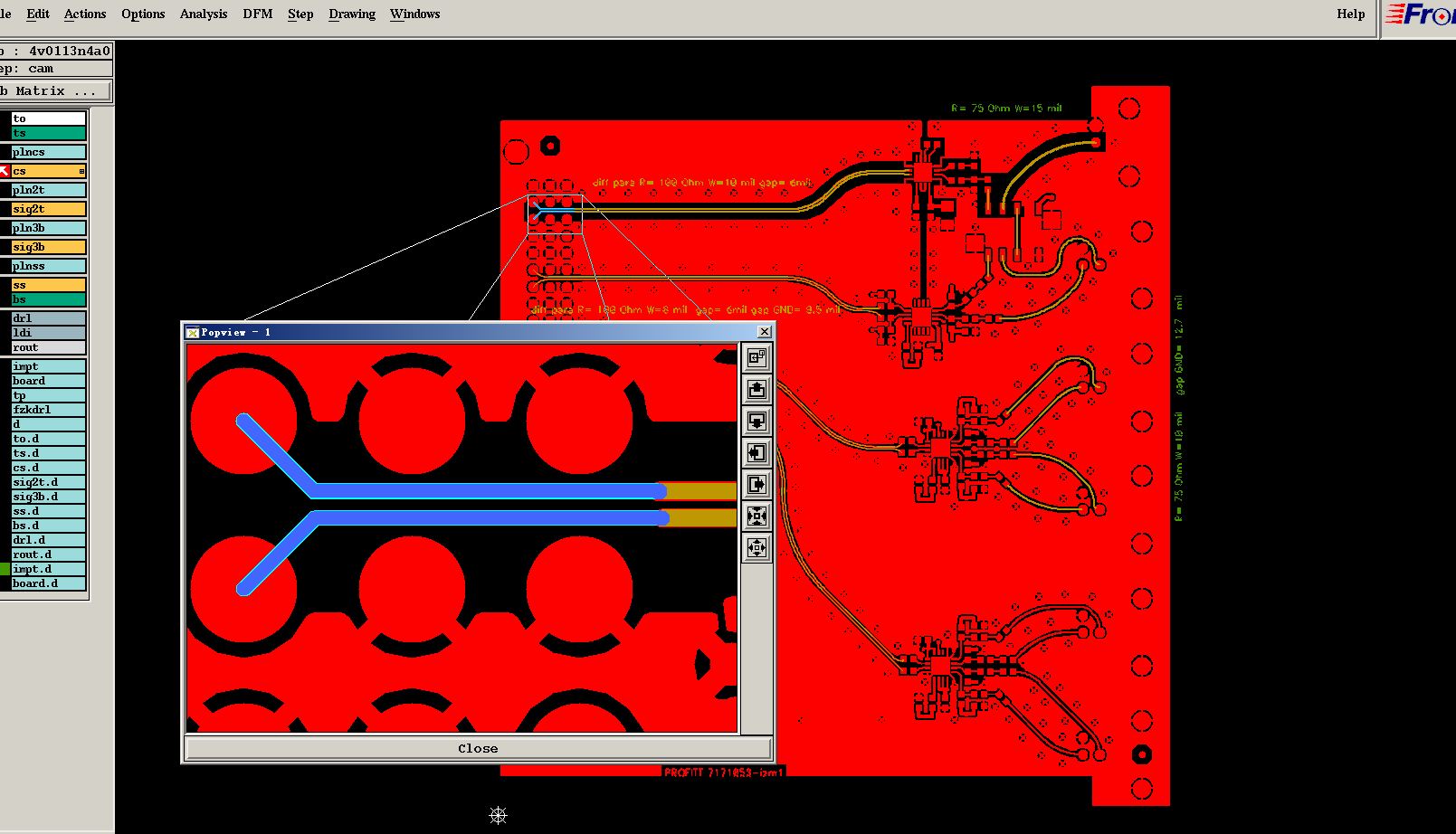
Task: Click the top icon in the Popview toolbar
Action: pyautogui.click(x=757, y=357)
